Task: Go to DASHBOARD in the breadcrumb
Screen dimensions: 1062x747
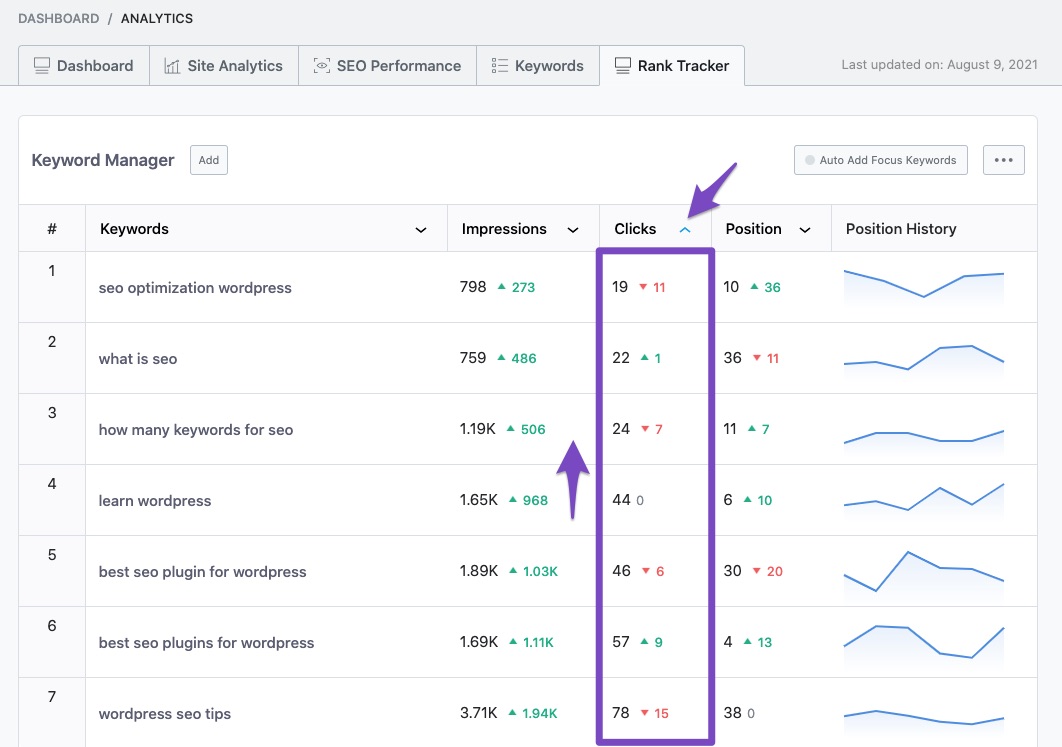Action: 58,18
